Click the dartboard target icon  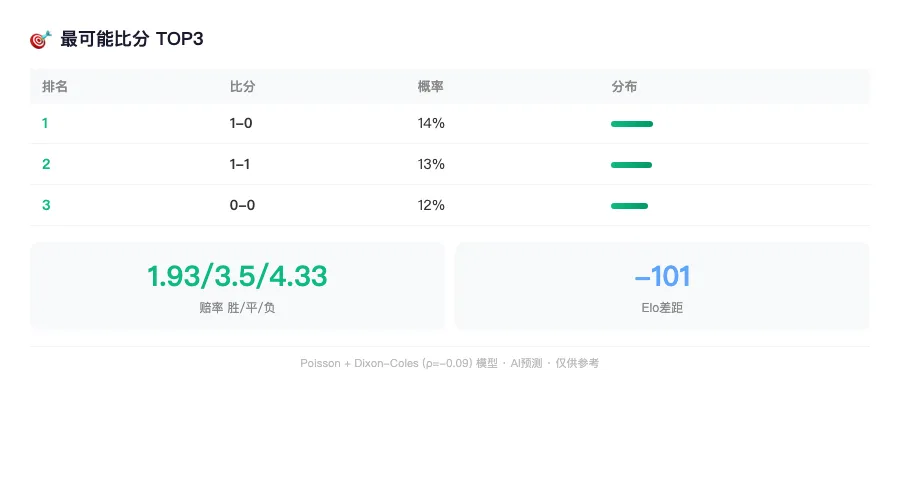(x=41, y=39)
